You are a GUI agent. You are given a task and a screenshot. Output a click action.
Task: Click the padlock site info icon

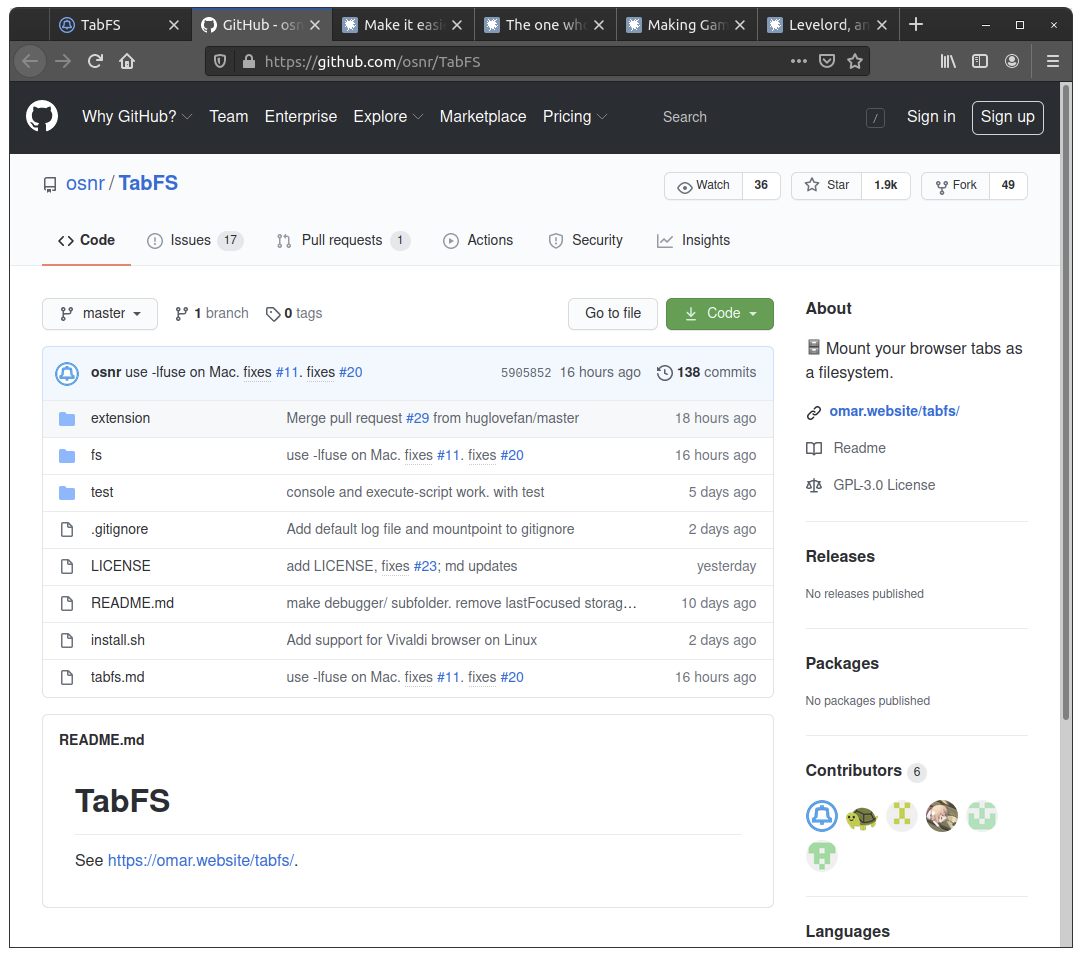click(248, 61)
